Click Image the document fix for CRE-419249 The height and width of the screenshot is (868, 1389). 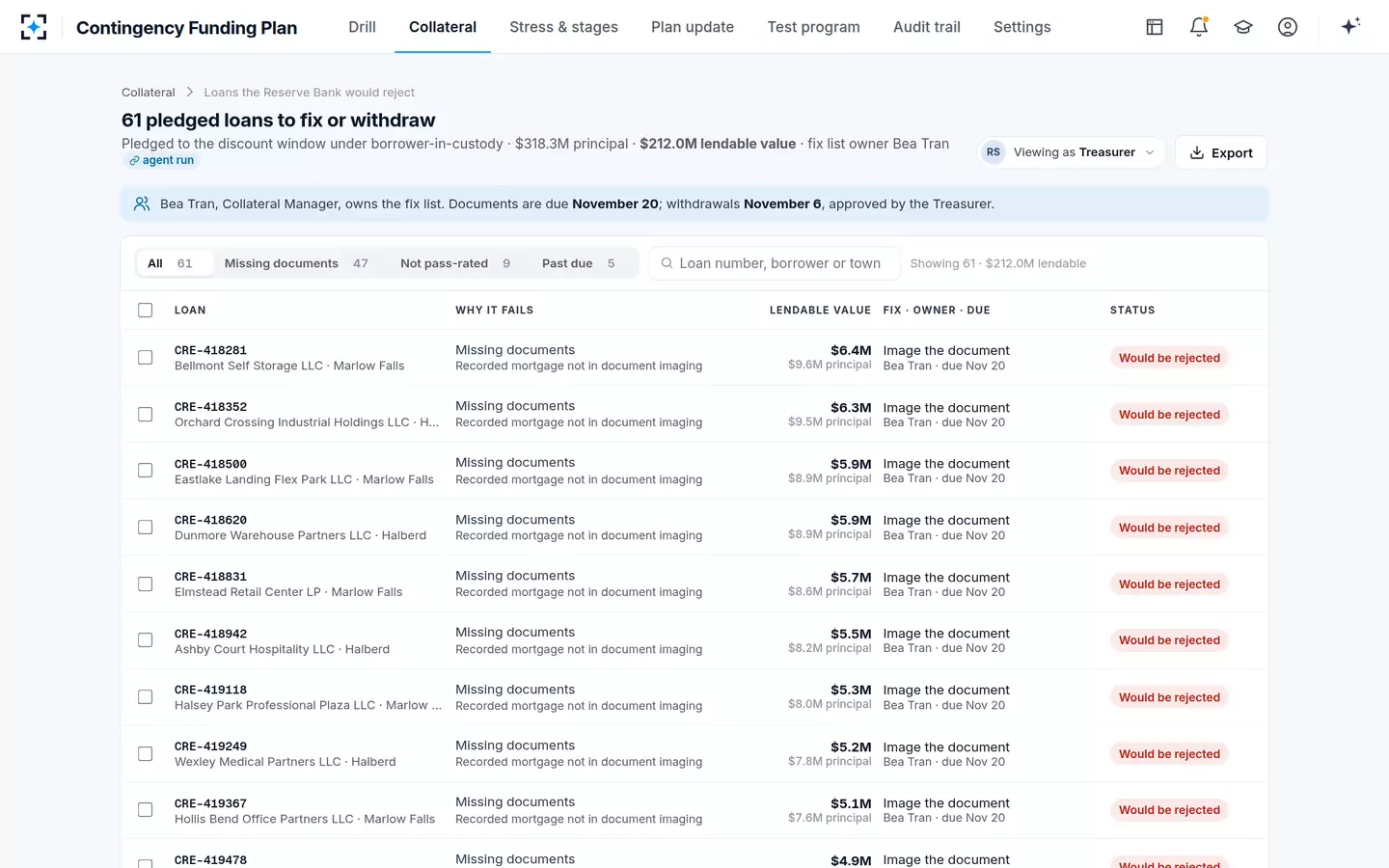(946, 746)
